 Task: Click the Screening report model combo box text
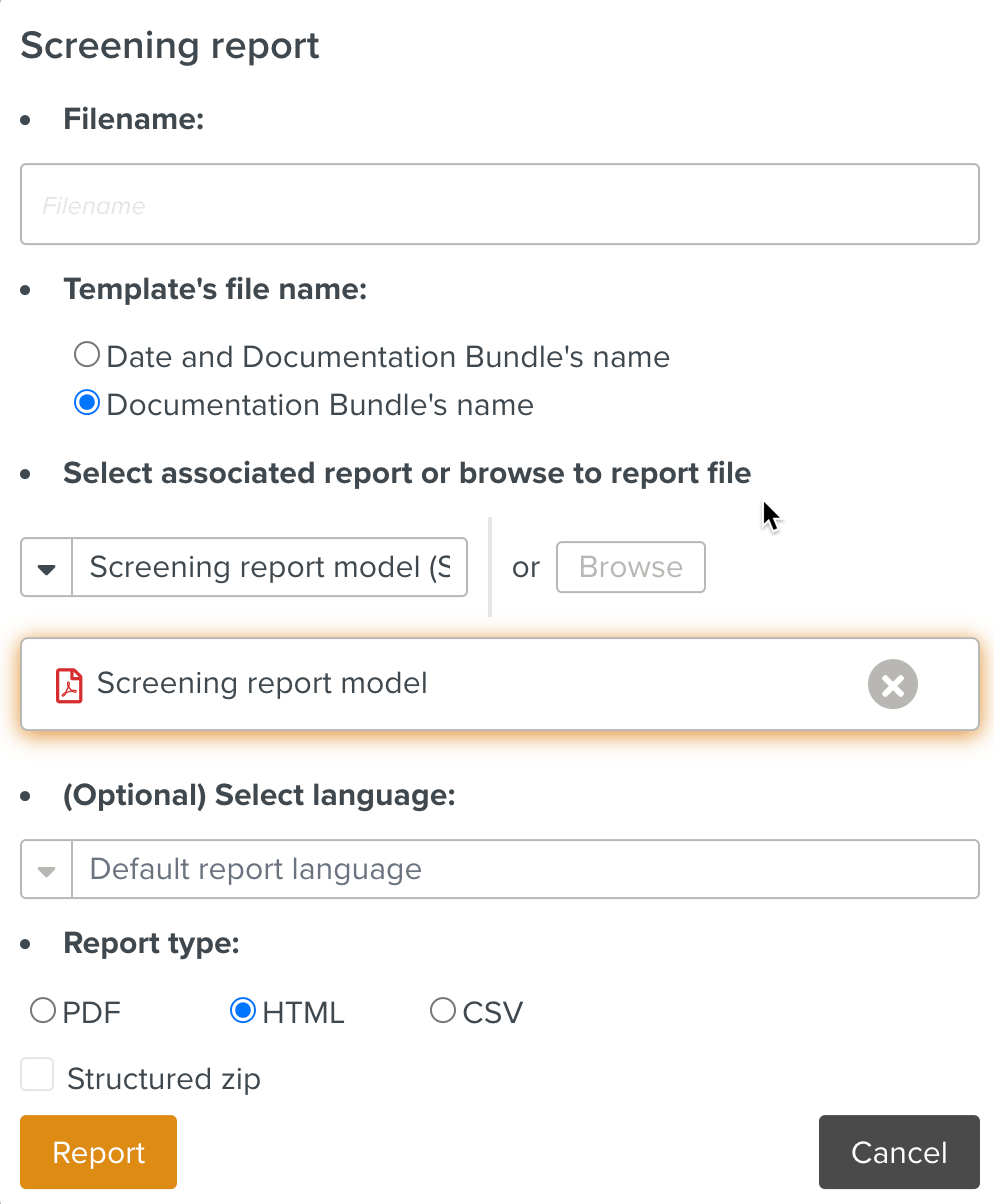[x=269, y=568]
